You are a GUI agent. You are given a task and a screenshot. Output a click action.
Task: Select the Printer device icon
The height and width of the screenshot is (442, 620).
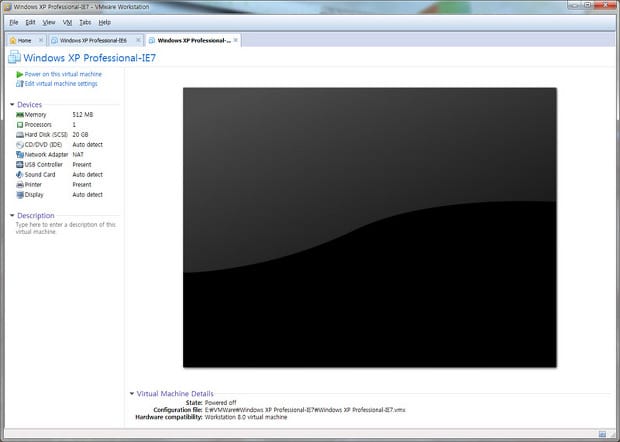click(19, 185)
